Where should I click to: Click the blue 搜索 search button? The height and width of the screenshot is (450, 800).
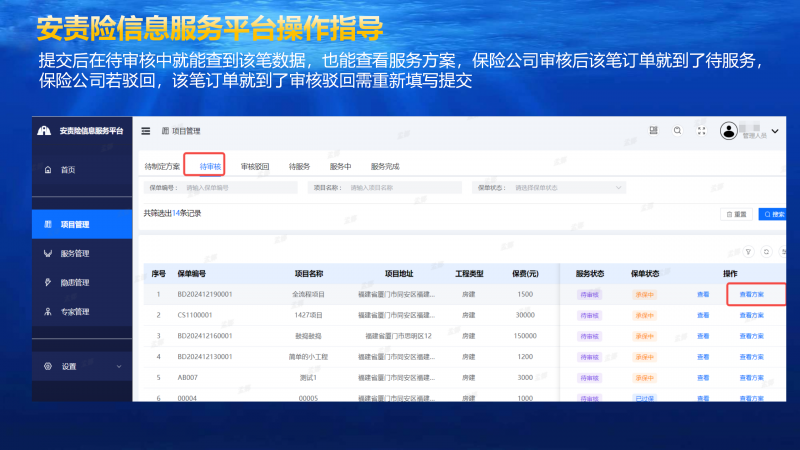coord(772,214)
